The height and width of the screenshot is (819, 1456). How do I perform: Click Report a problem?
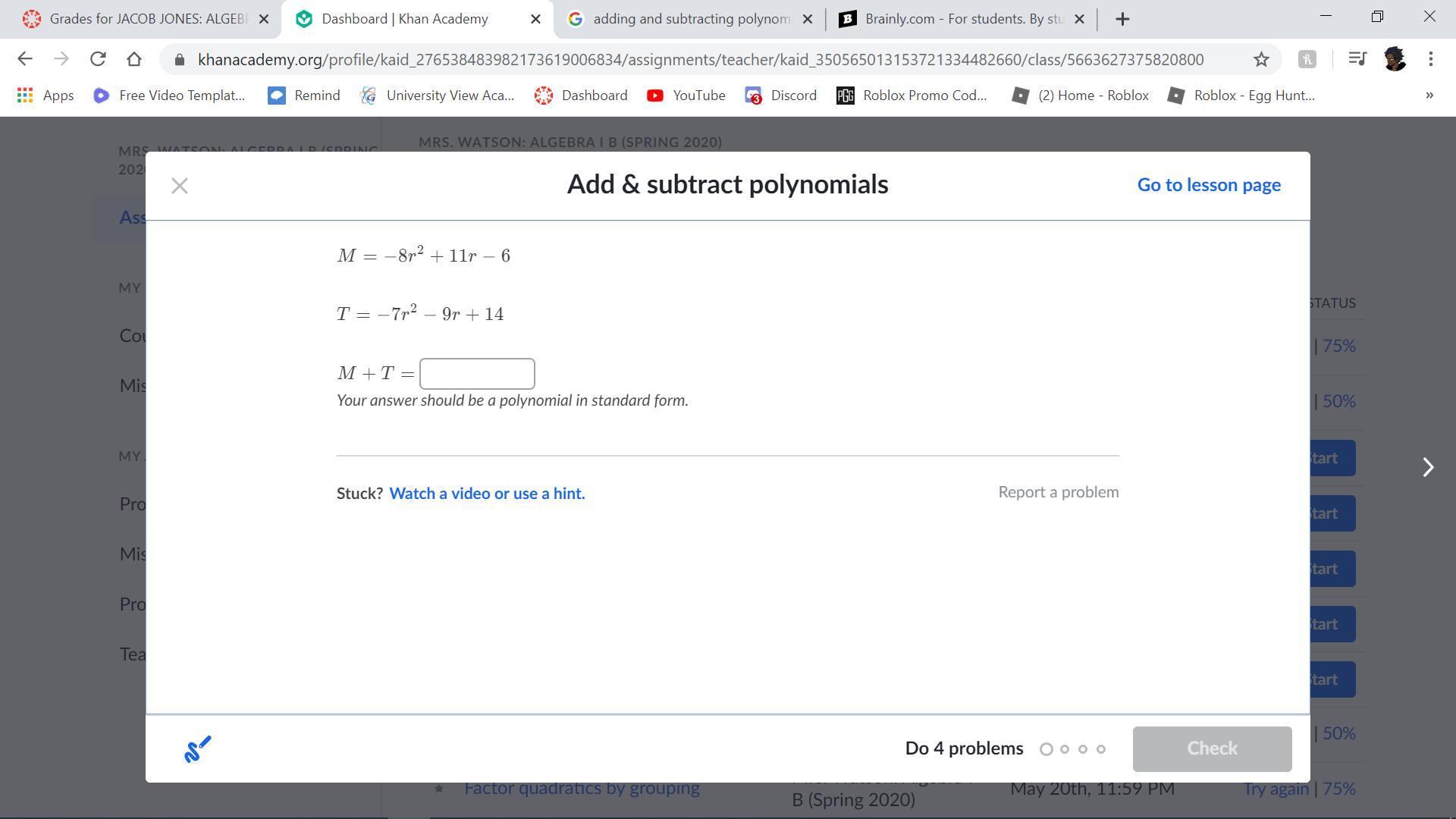(x=1058, y=492)
